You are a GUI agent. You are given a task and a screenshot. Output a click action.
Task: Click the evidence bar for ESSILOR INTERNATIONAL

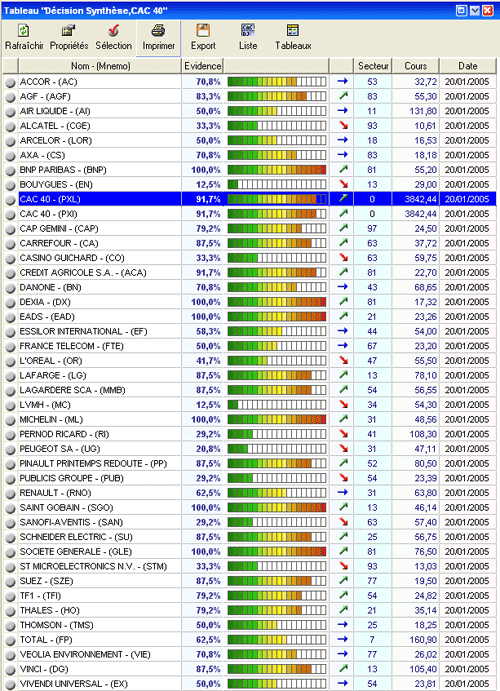(277, 331)
